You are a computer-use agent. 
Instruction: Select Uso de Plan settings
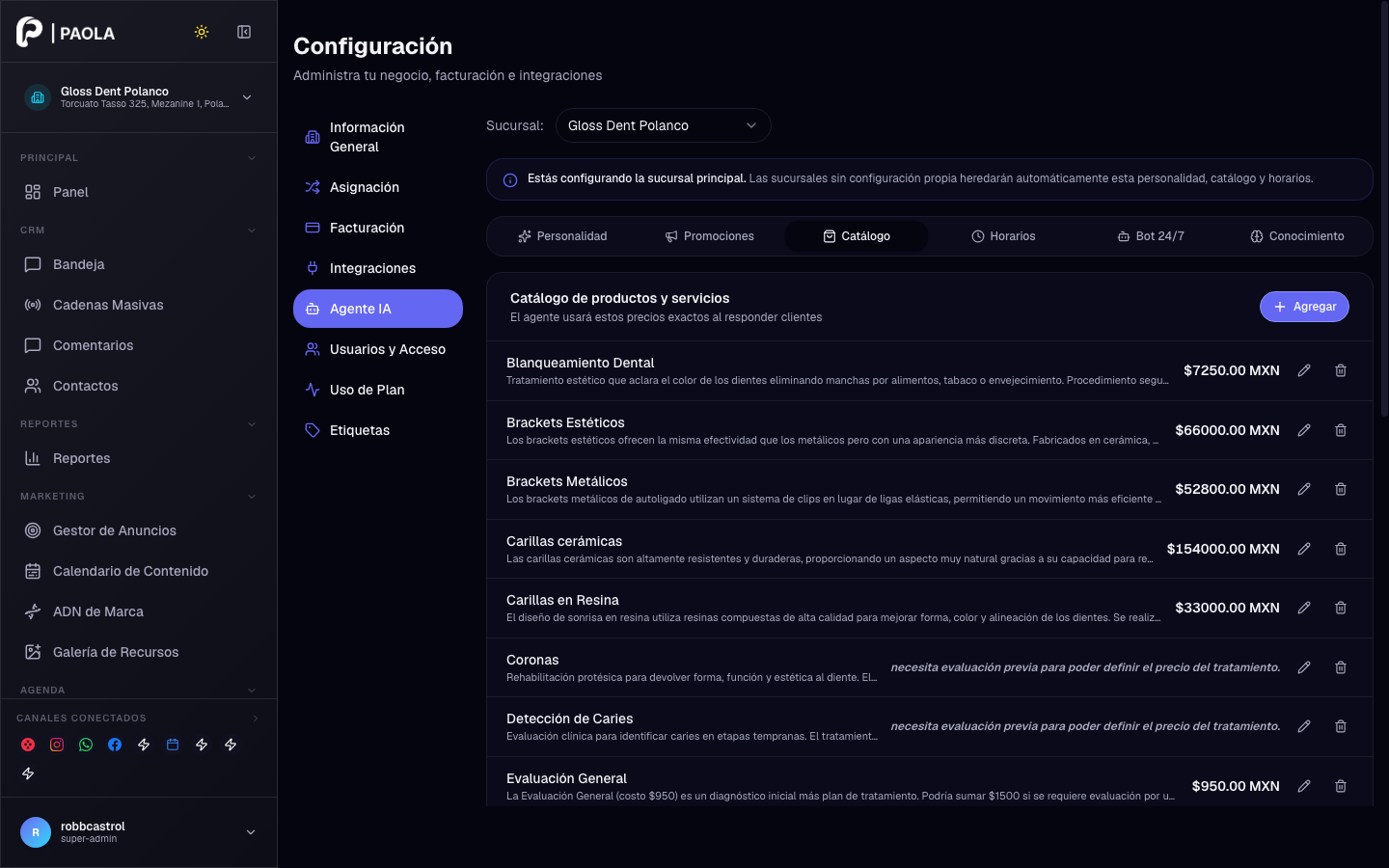pos(378,390)
